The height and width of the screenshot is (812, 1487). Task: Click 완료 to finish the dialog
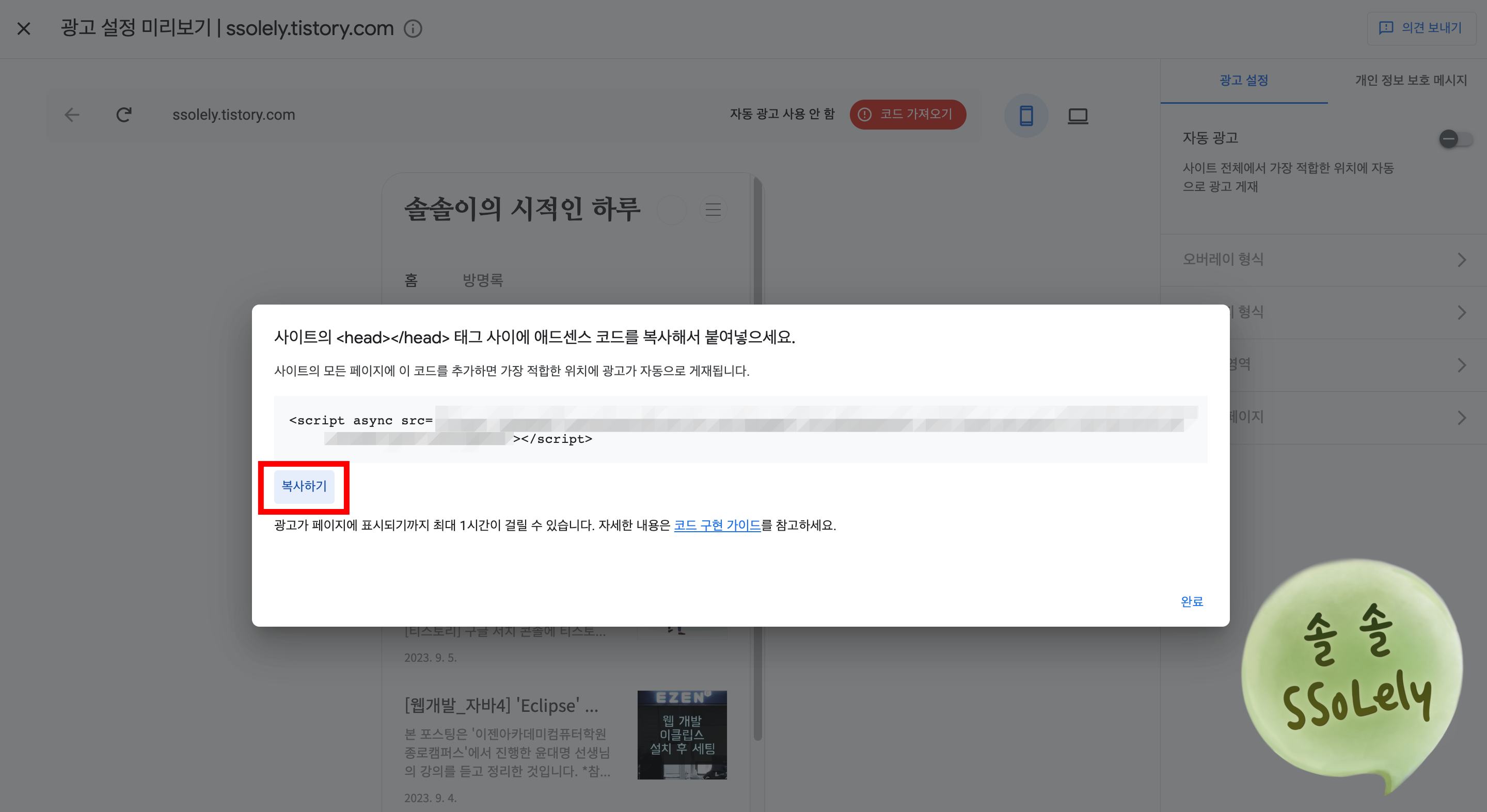pyautogui.click(x=1192, y=601)
